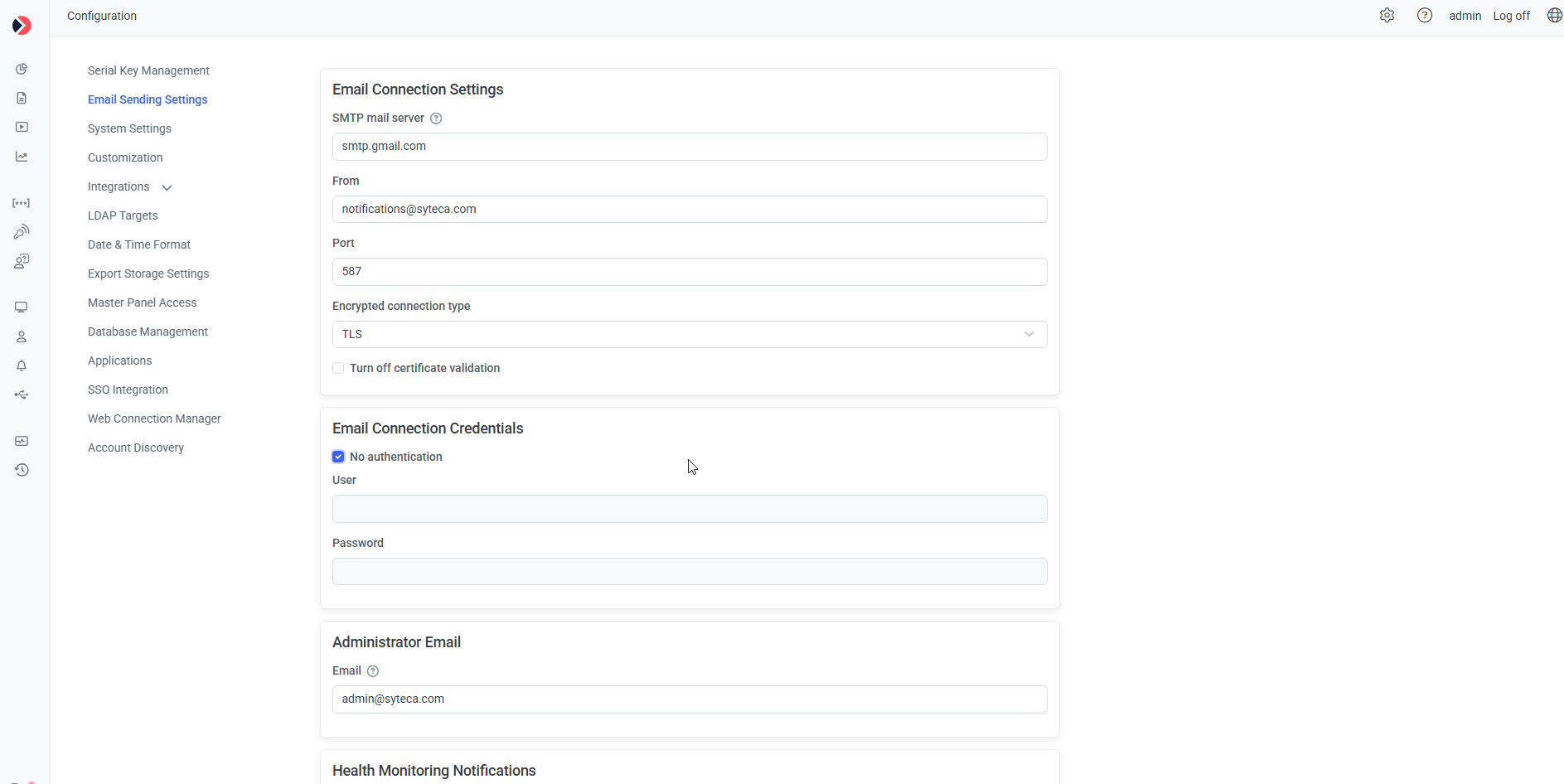
Task: Select Email Sending Settings menu item
Action: (x=148, y=99)
